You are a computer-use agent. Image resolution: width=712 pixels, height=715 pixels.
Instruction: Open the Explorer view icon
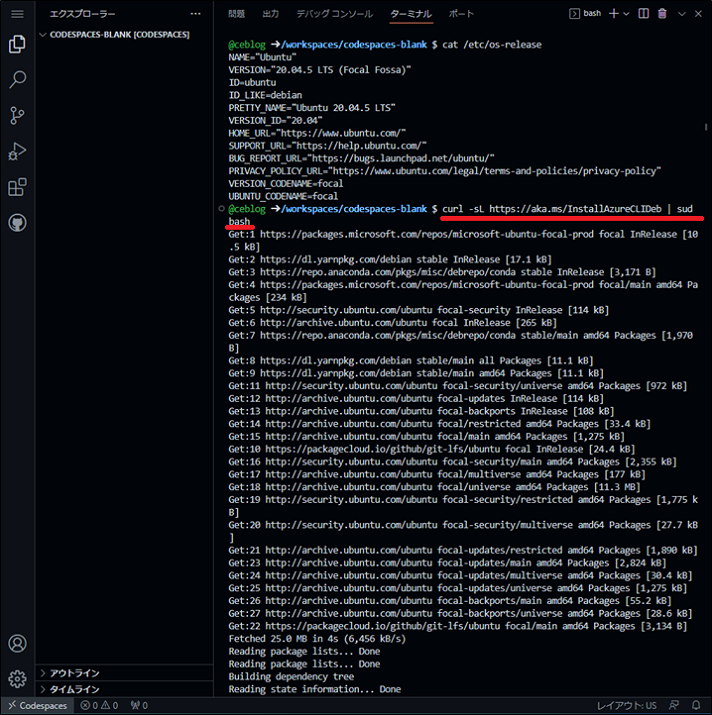pos(16,44)
